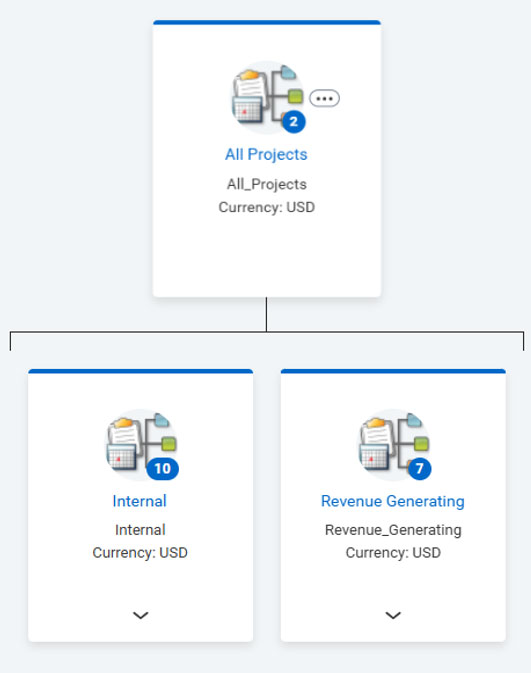Image resolution: width=531 pixels, height=673 pixels.
Task: Select the Revenue_Generating reference ID text
Action: click(x=393, y=530)
